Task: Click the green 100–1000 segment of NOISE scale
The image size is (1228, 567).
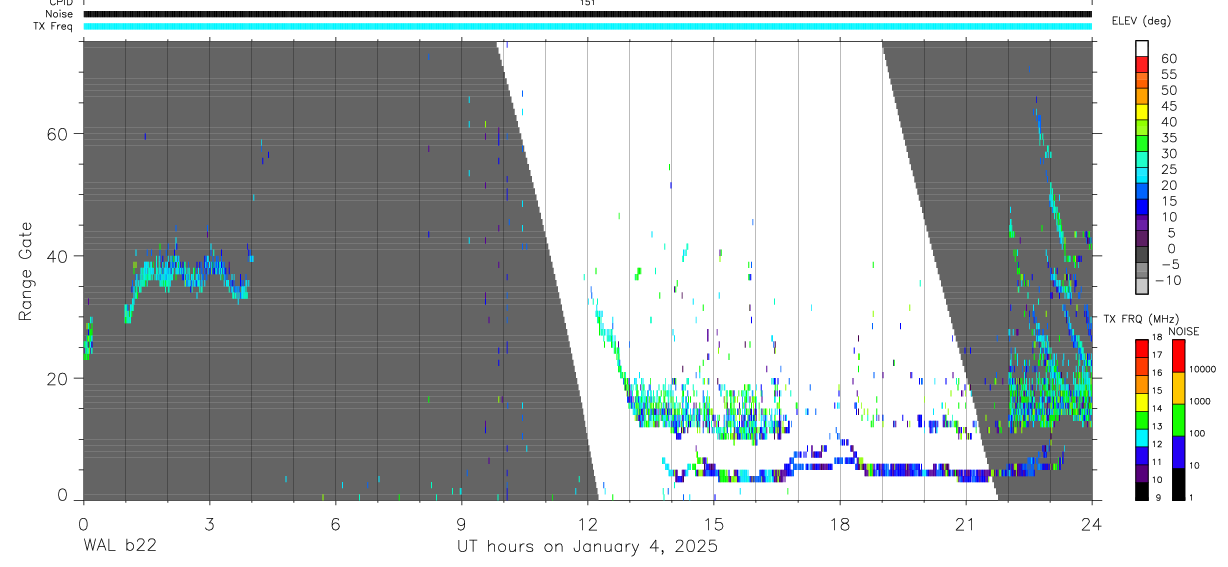Action: point(1179,418)
